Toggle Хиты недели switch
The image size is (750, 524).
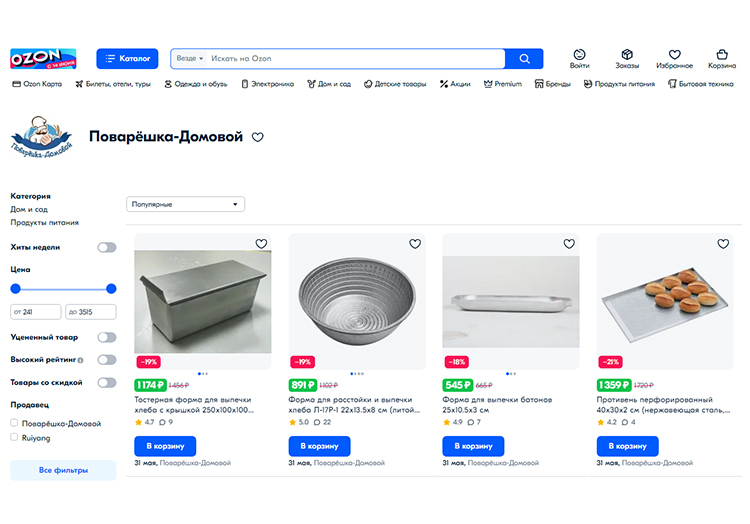(107, 247)
